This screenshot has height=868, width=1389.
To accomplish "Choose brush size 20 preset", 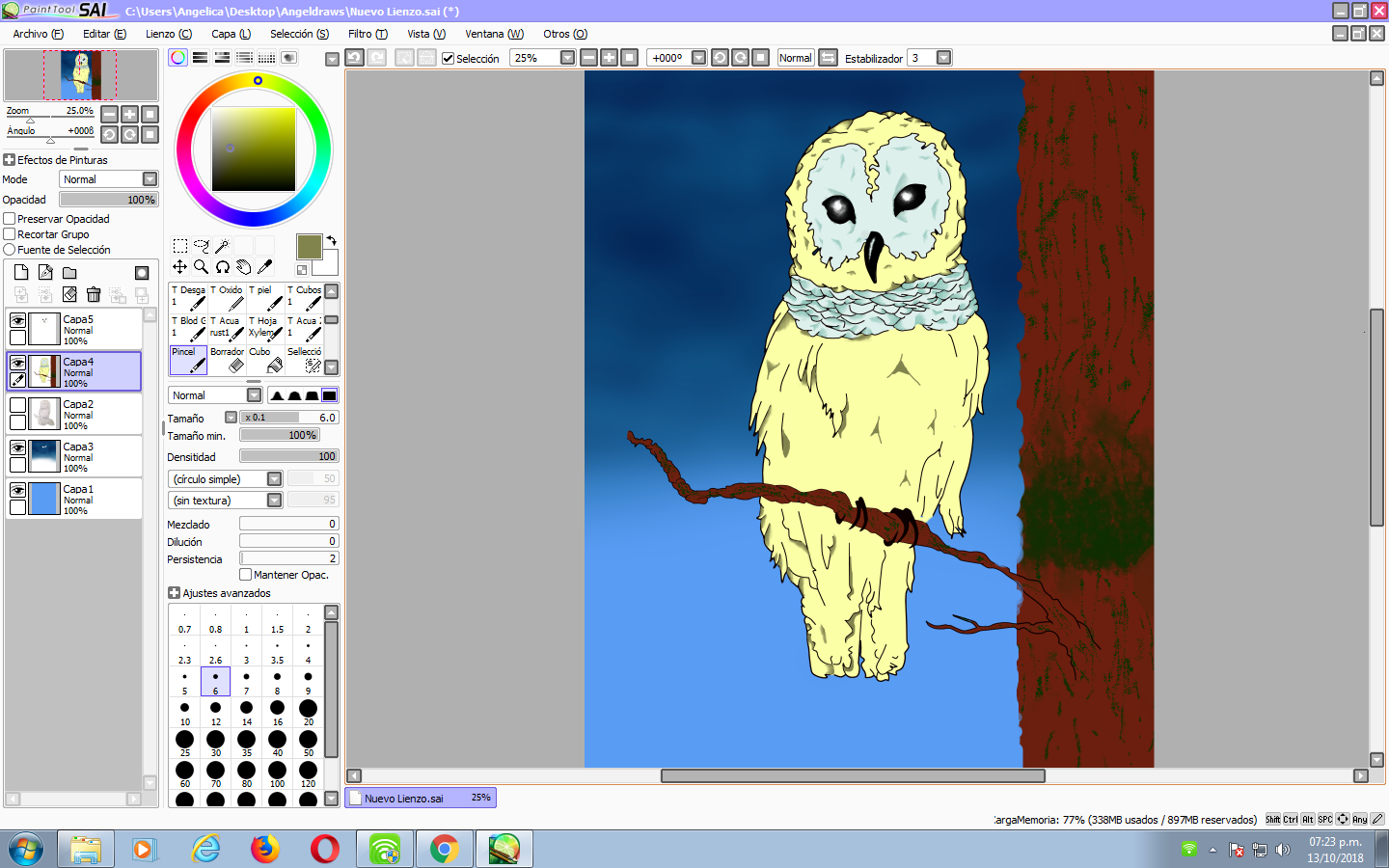I will pos(308,712).
